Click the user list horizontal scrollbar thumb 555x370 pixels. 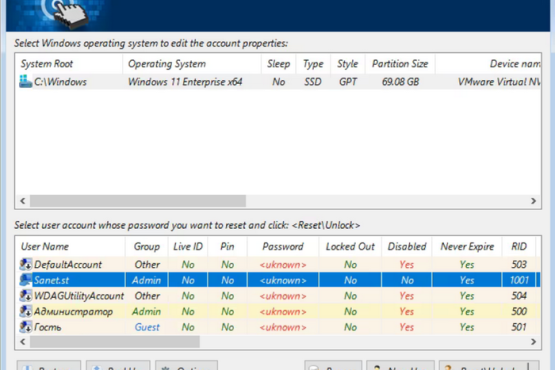click(x=115, y=342)
